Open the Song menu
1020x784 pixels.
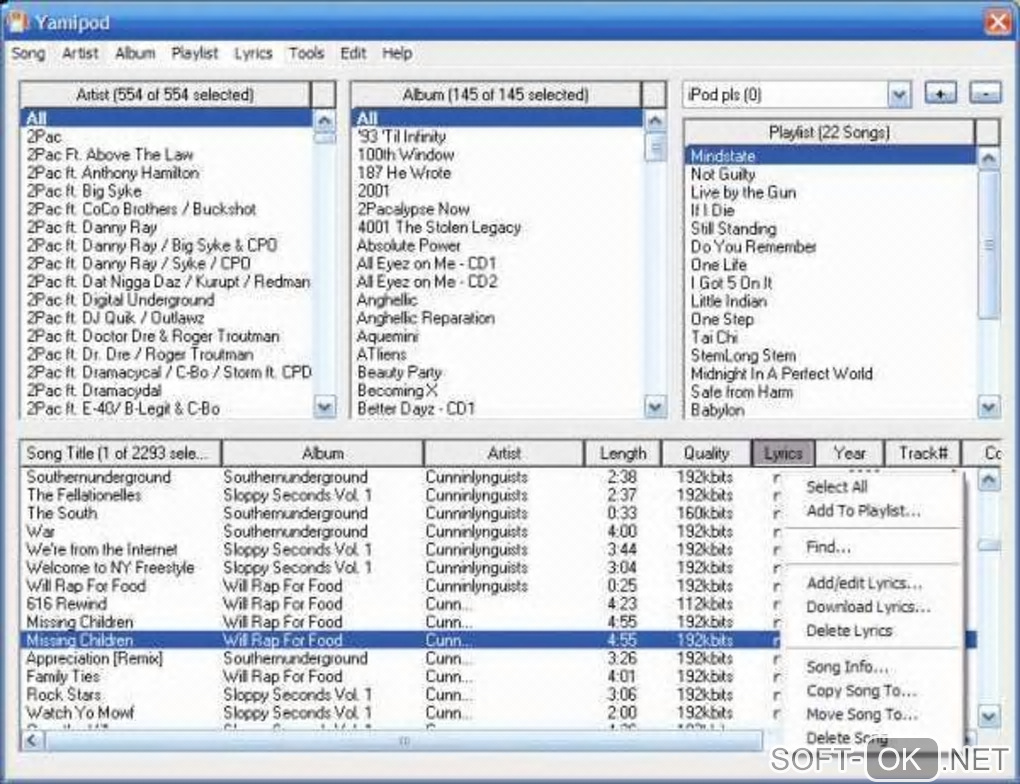pyautogui.click(x=28, y=53)
